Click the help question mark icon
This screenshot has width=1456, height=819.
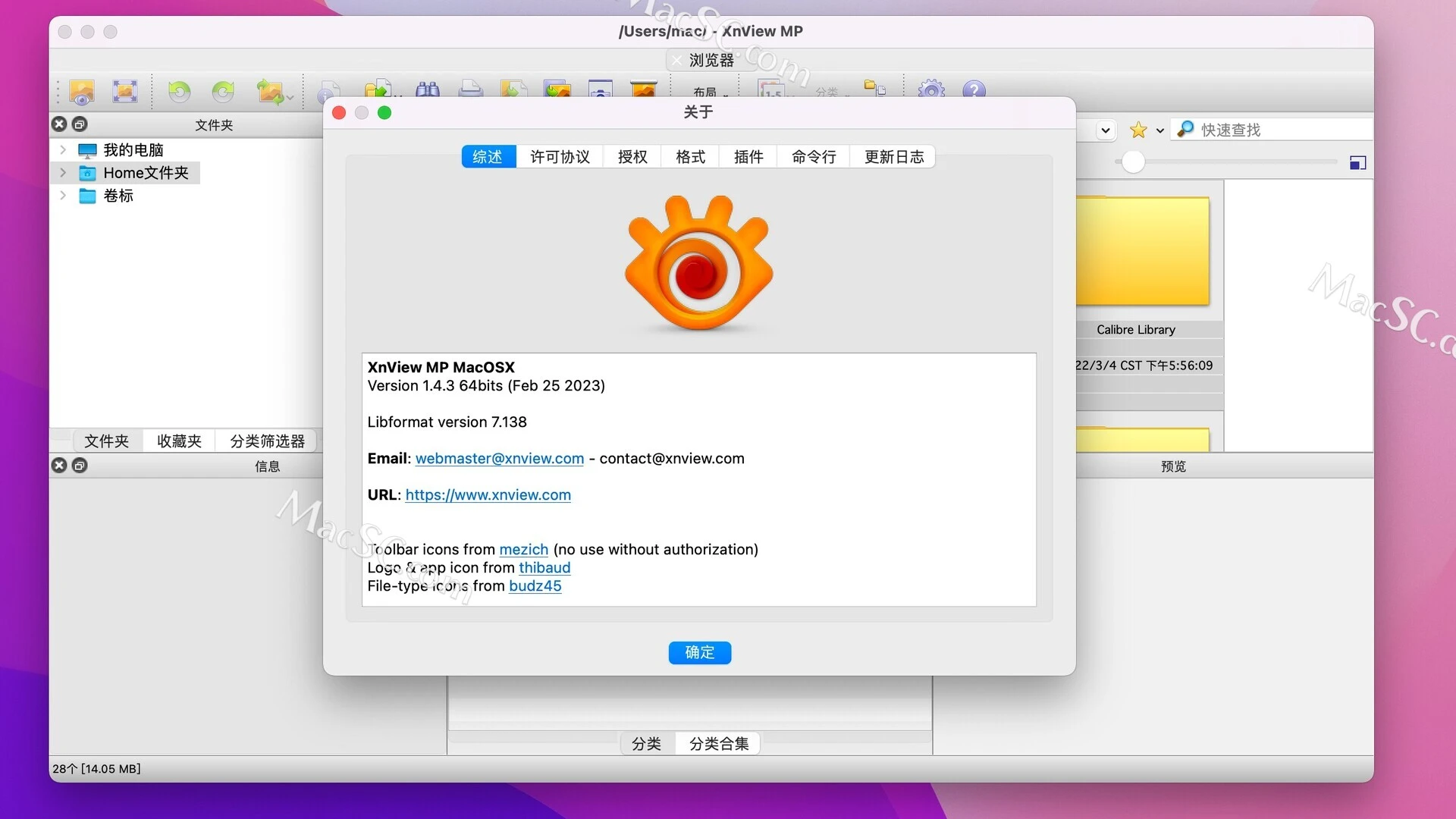pos(974,89)
